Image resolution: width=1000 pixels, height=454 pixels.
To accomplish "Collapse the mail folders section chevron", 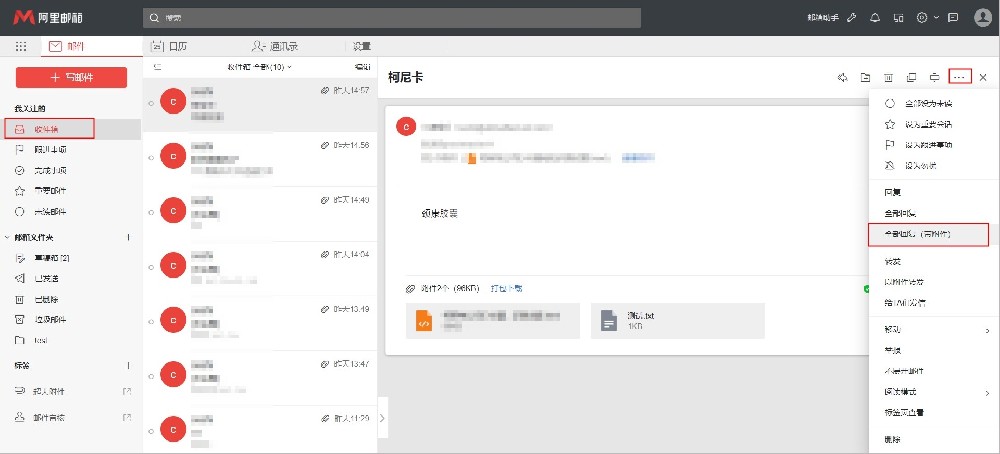I will coord(7,237).
